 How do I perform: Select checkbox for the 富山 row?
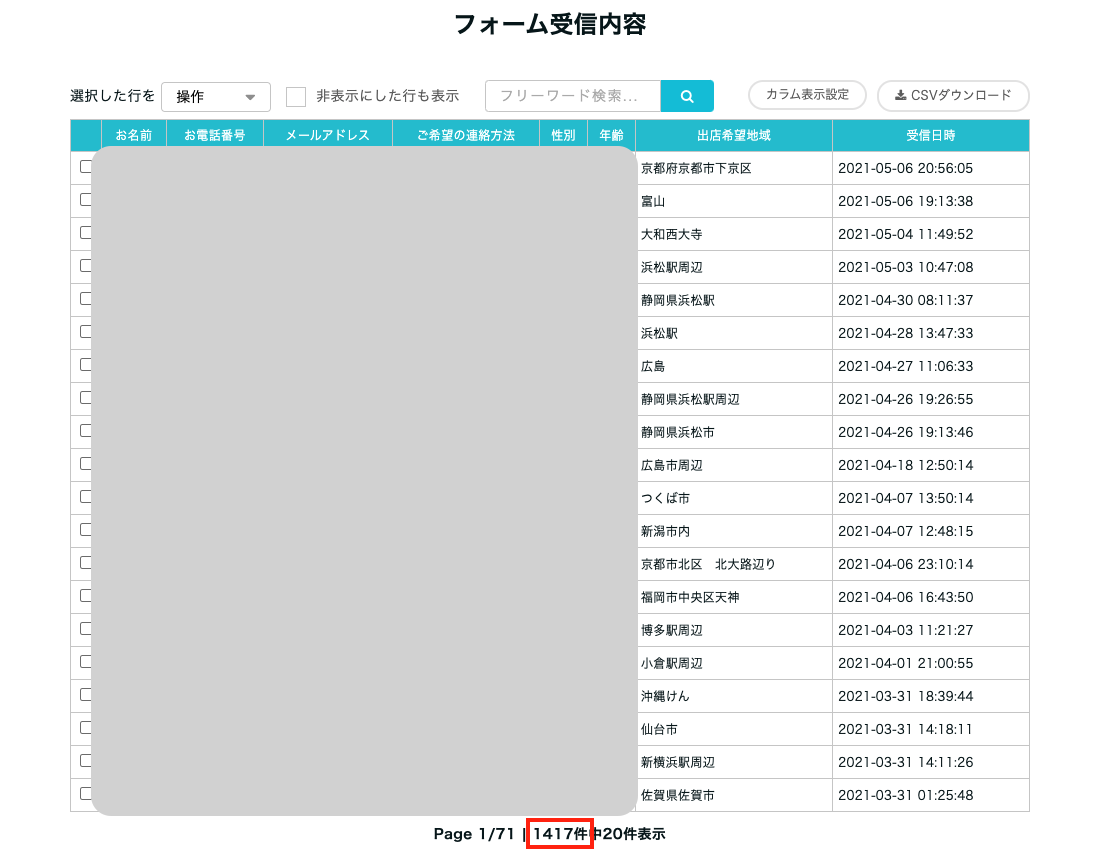86,200
